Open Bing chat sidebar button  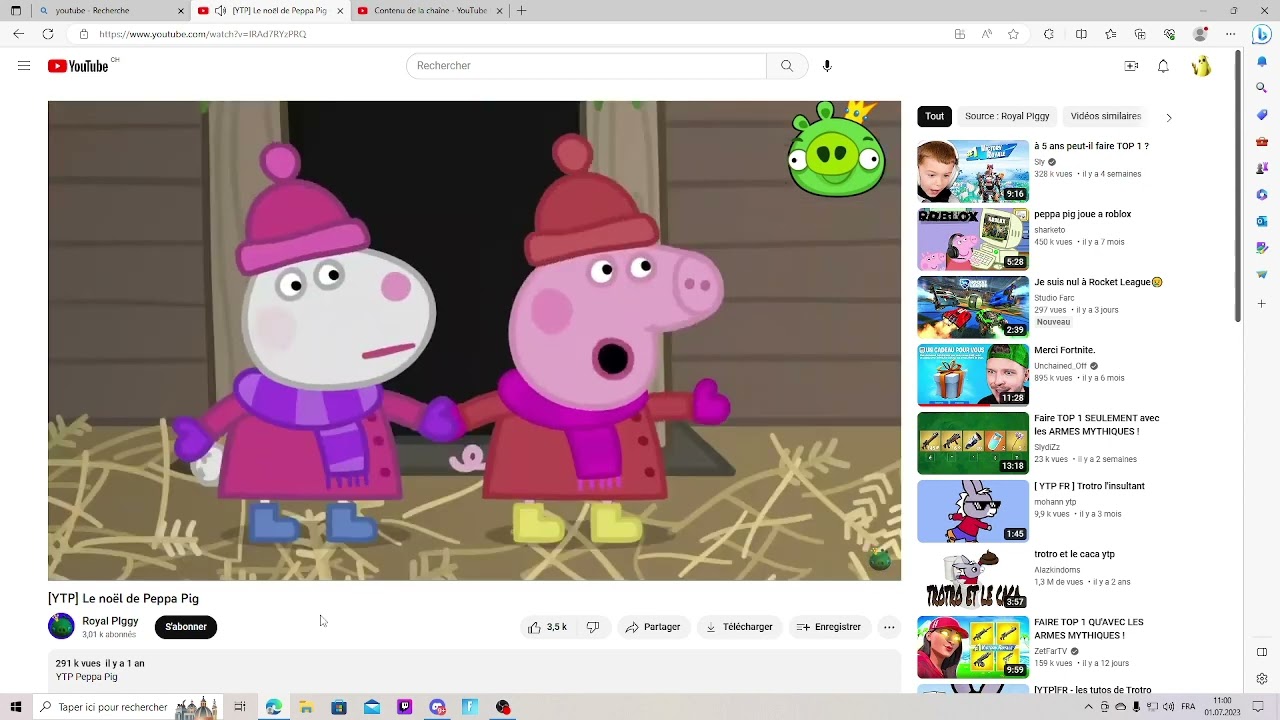pyautogui.click(x=1262, y=34)
